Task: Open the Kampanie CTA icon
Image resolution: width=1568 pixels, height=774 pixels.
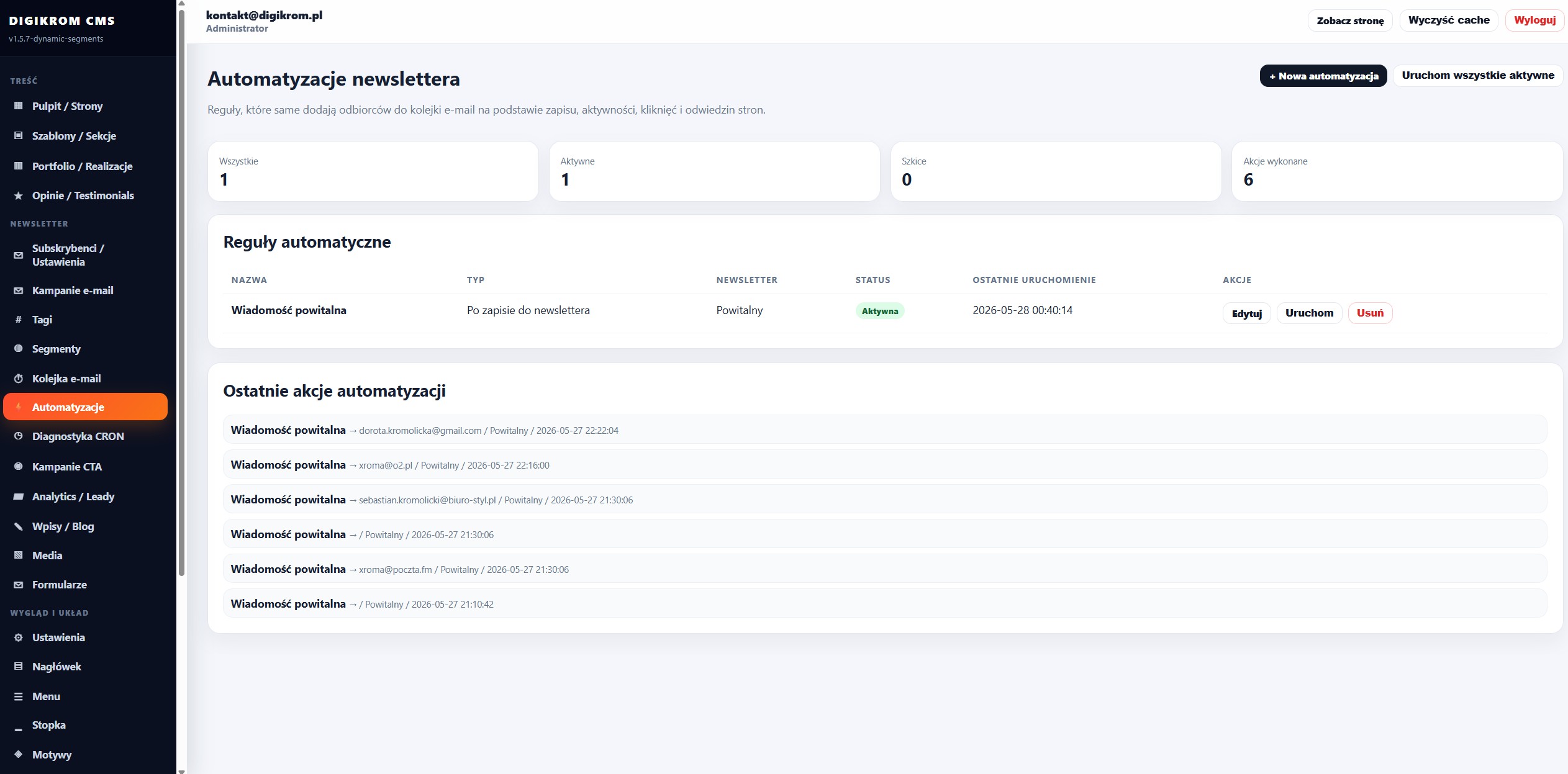Action: (19, 467)
